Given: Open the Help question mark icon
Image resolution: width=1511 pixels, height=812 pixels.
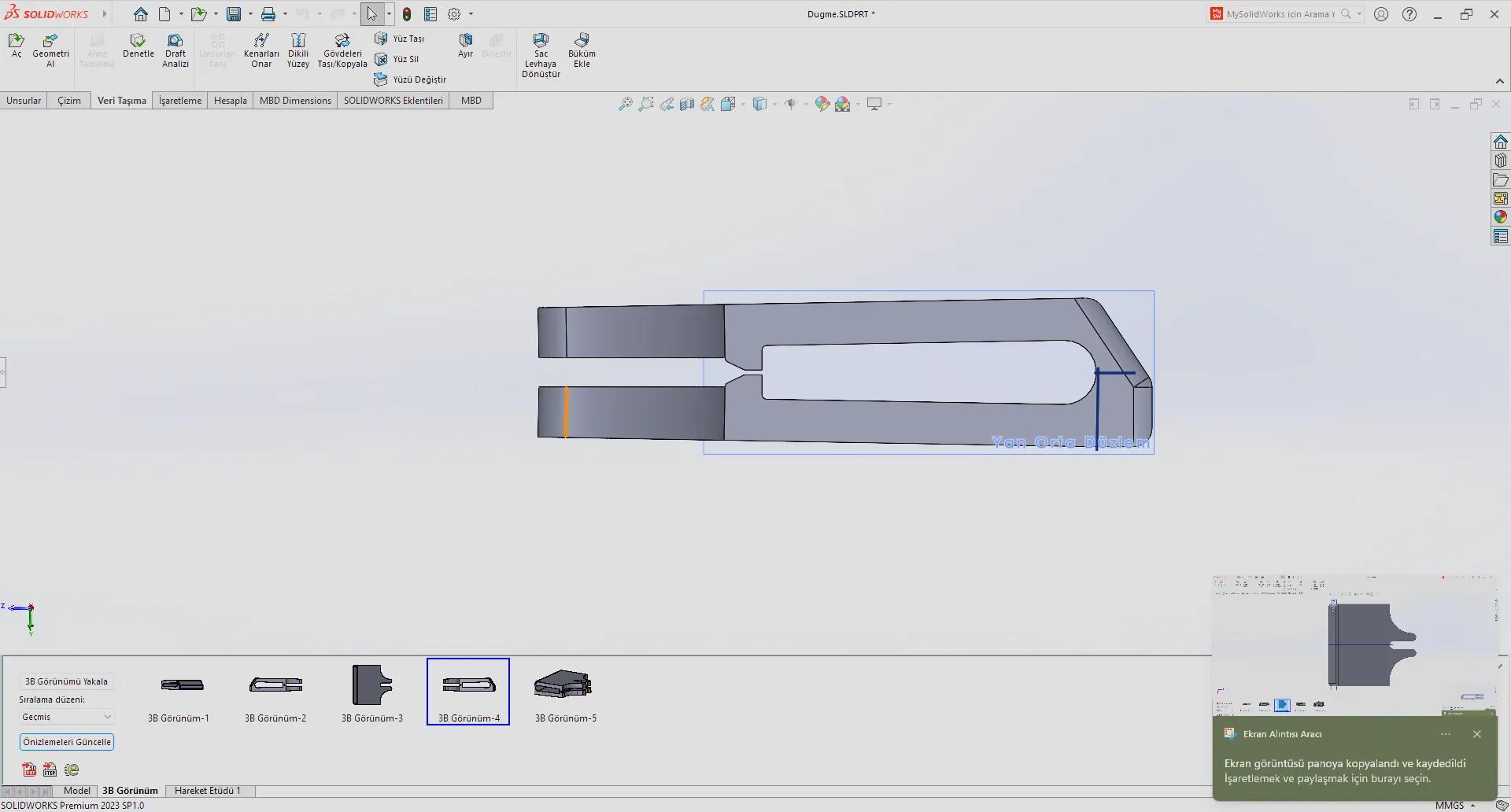Looking at the screenshot, I should point(1409,14).
